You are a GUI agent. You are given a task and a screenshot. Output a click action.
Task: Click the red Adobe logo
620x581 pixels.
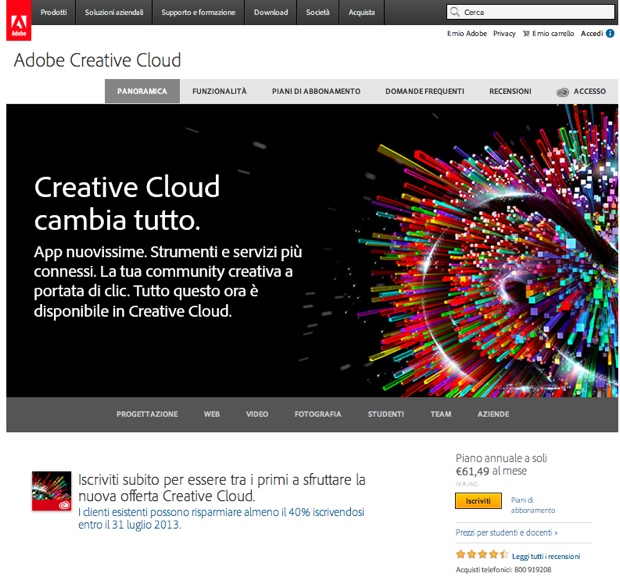pos(19,20)
